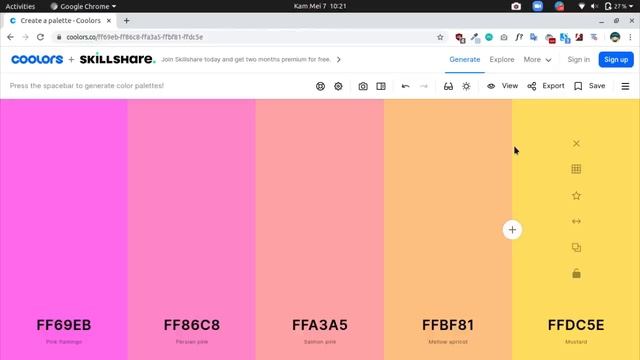
Task: Open the secondary info column icon
Action: [x=381, y=86]
